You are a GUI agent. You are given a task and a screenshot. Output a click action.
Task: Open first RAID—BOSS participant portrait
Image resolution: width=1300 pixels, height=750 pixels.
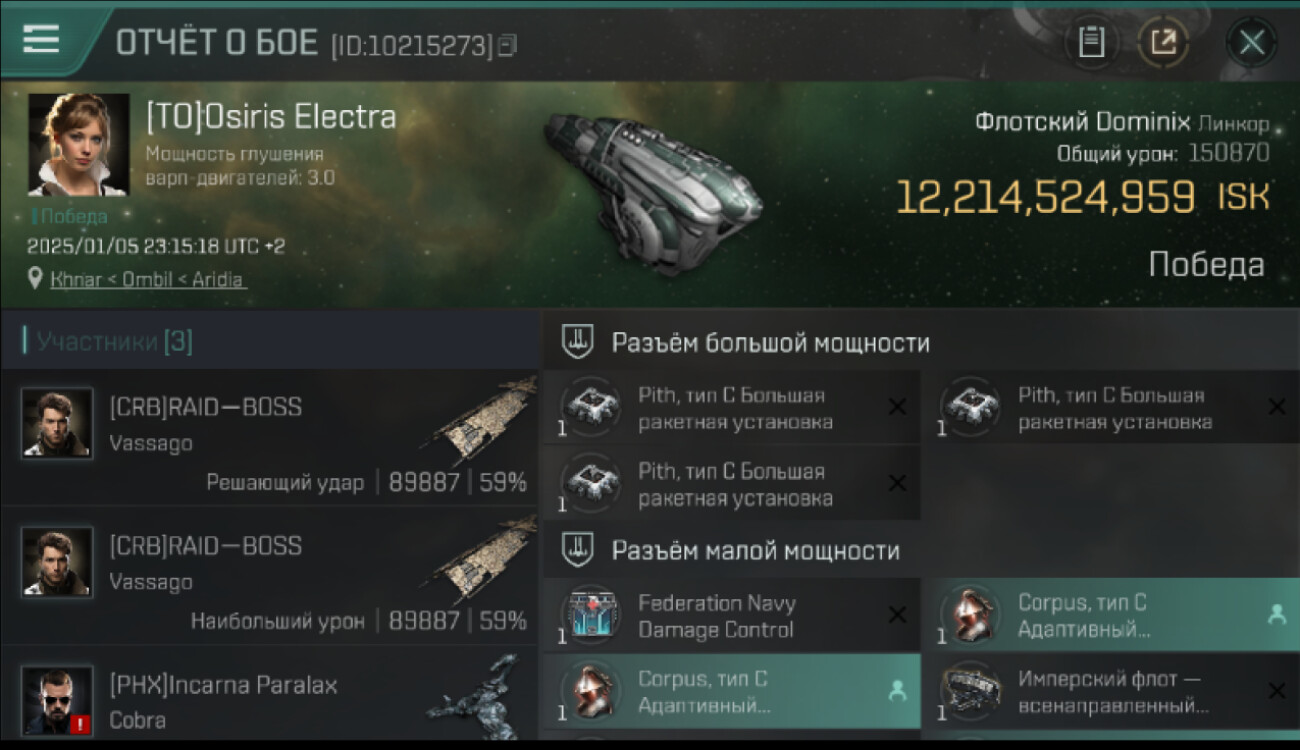(x=57, y=423)
